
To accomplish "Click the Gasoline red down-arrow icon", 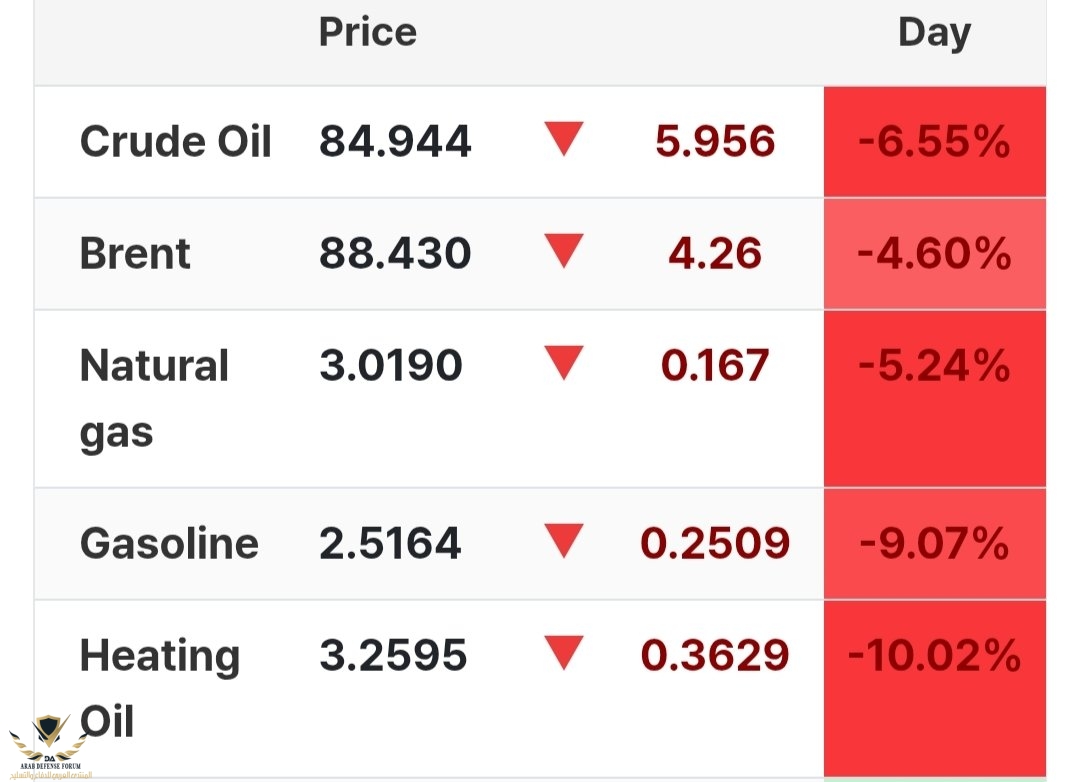I will click(563, 541).
